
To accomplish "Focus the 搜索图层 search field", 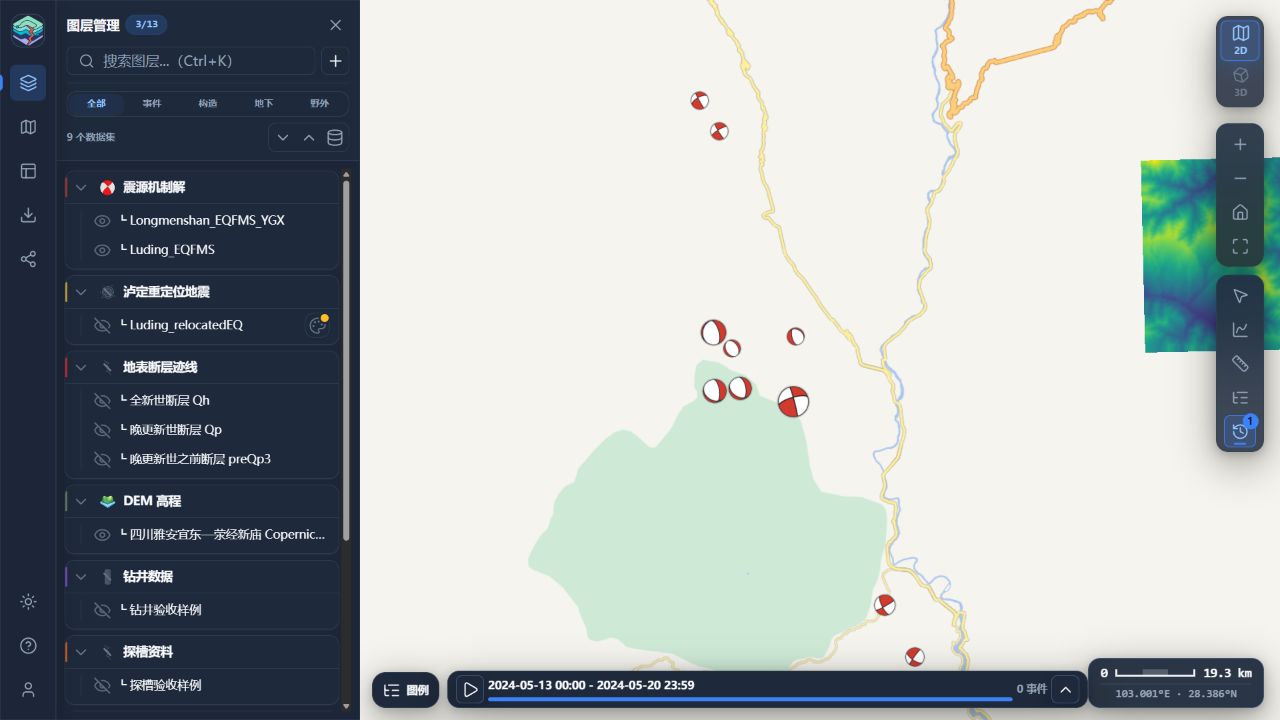I will click(191, 61).
